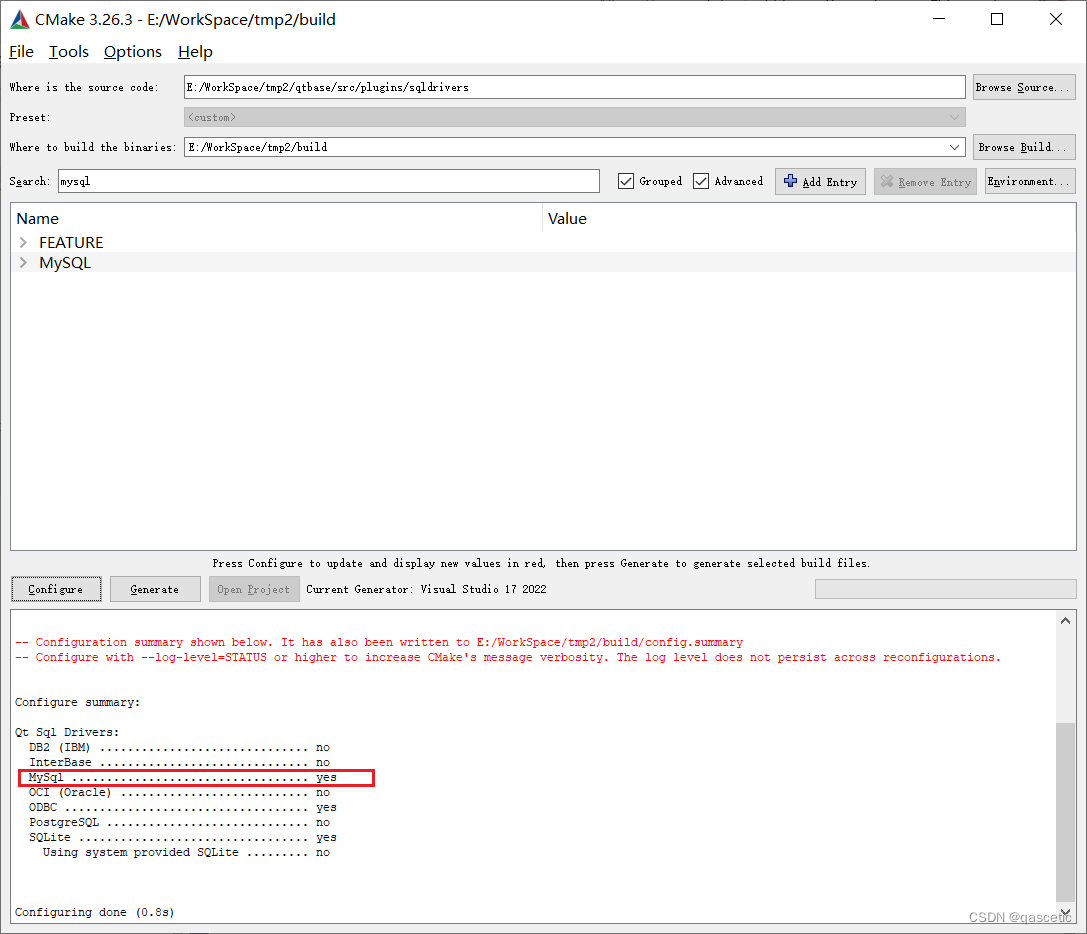1087x934 pixels.
Task: Click the Name column header
Action: pos(277,218)
